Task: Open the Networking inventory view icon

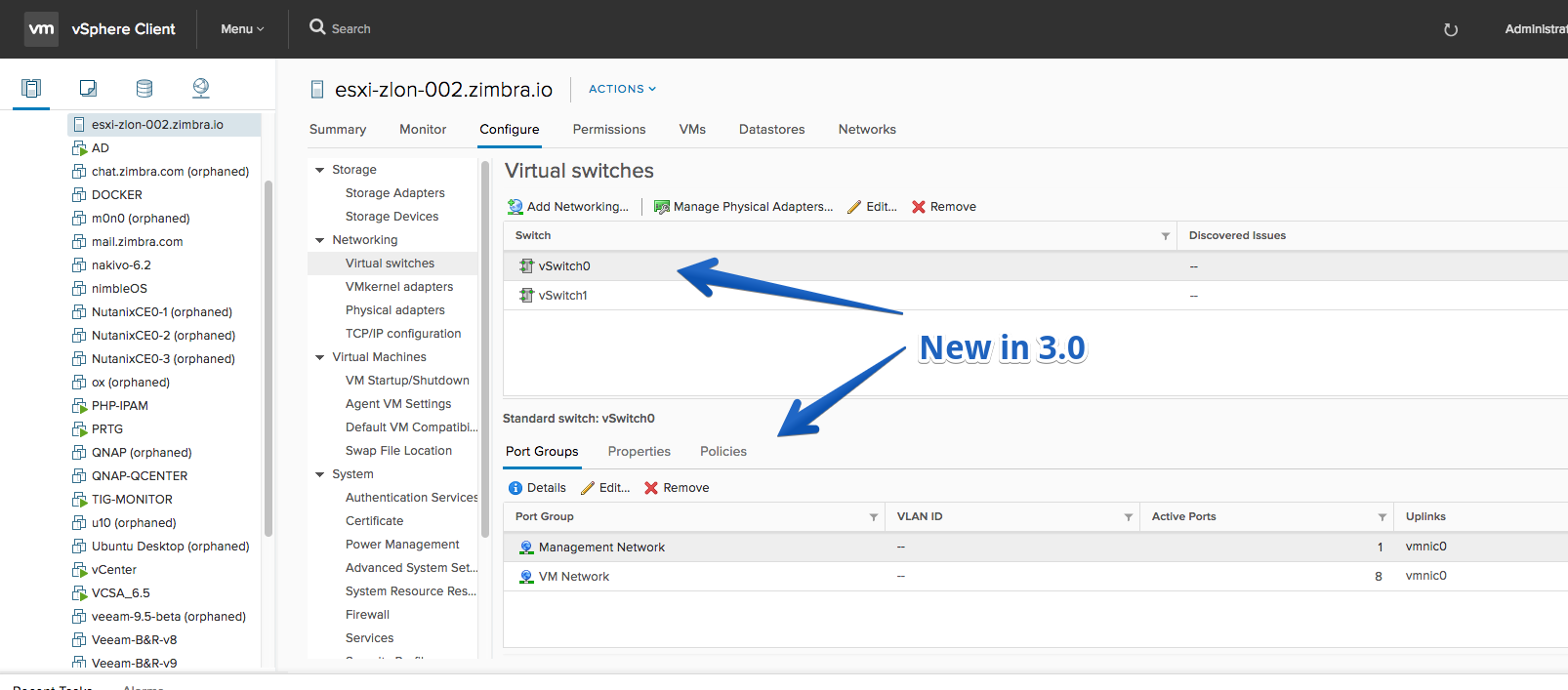Action: [x=200, y=88]
